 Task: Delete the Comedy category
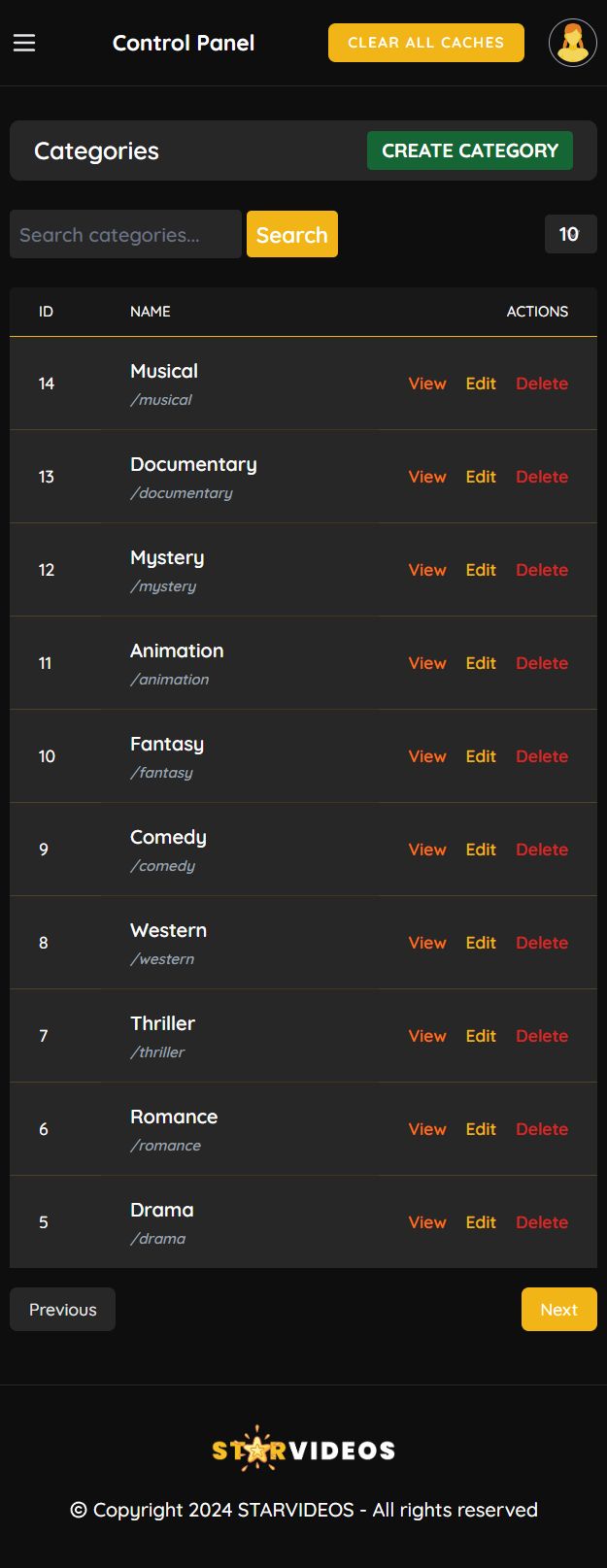[542, 850]
